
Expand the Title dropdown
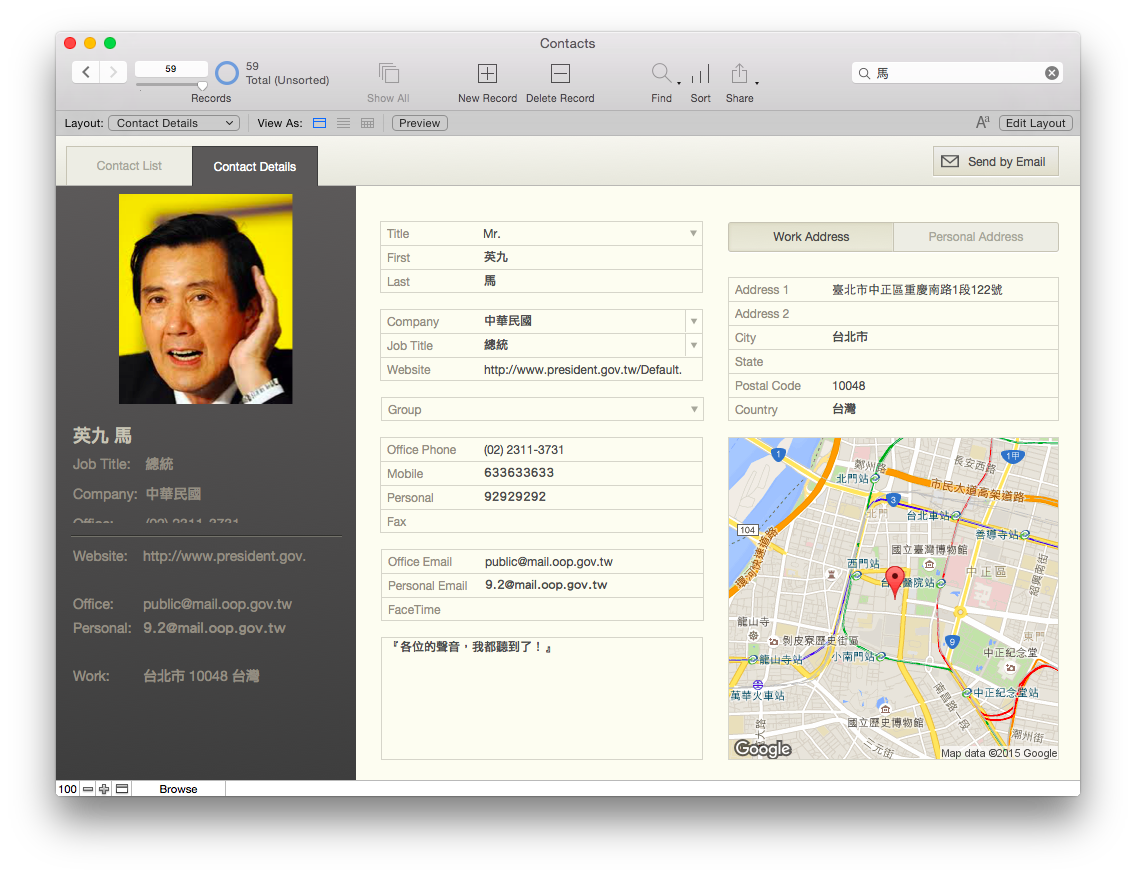click(693, 234)
